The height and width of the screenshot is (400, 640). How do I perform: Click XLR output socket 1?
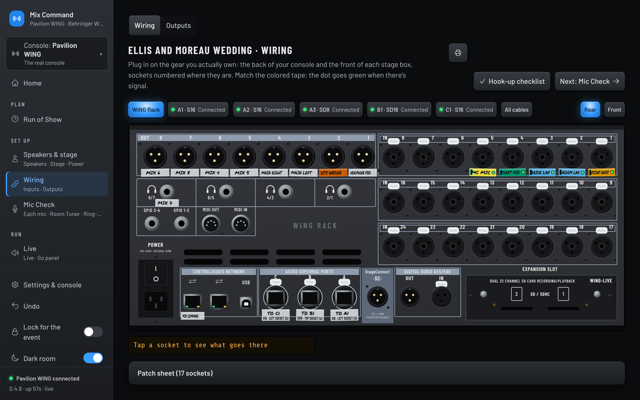click(362, 156)
